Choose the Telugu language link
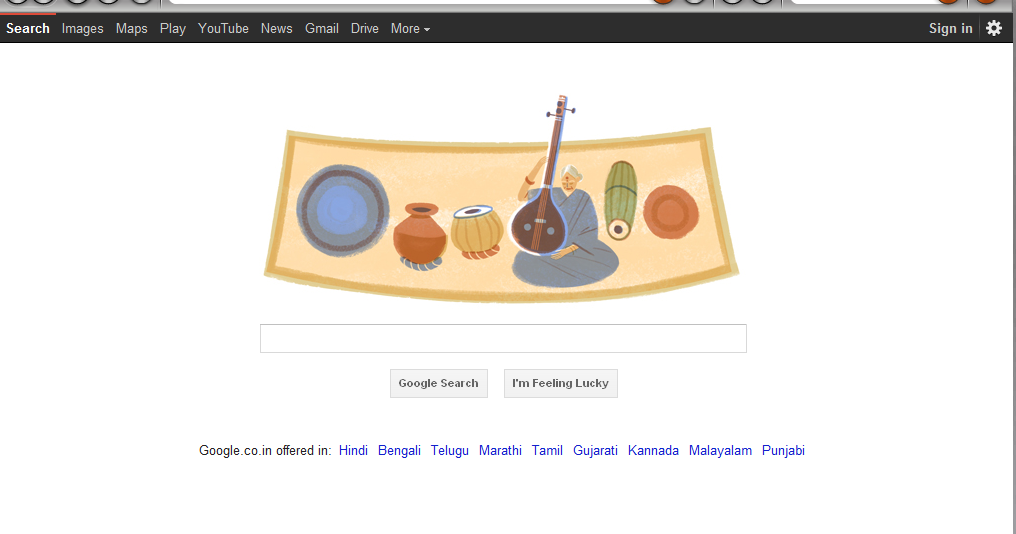 pyautogui.click(x=450, y=450)
